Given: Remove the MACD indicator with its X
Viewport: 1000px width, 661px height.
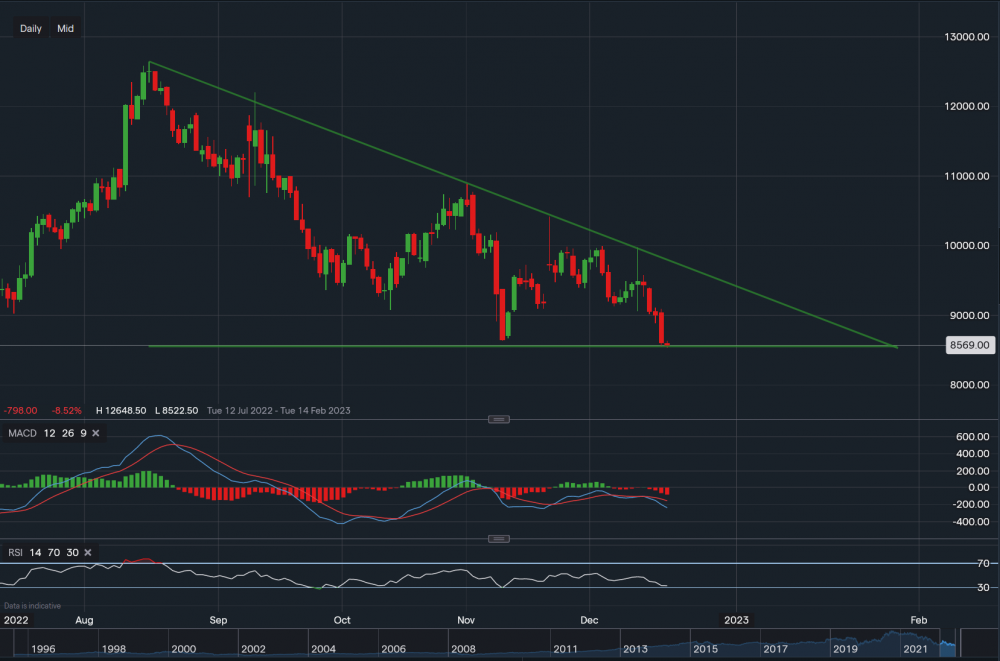Looking at the screenshot, I should pos(96,433).
